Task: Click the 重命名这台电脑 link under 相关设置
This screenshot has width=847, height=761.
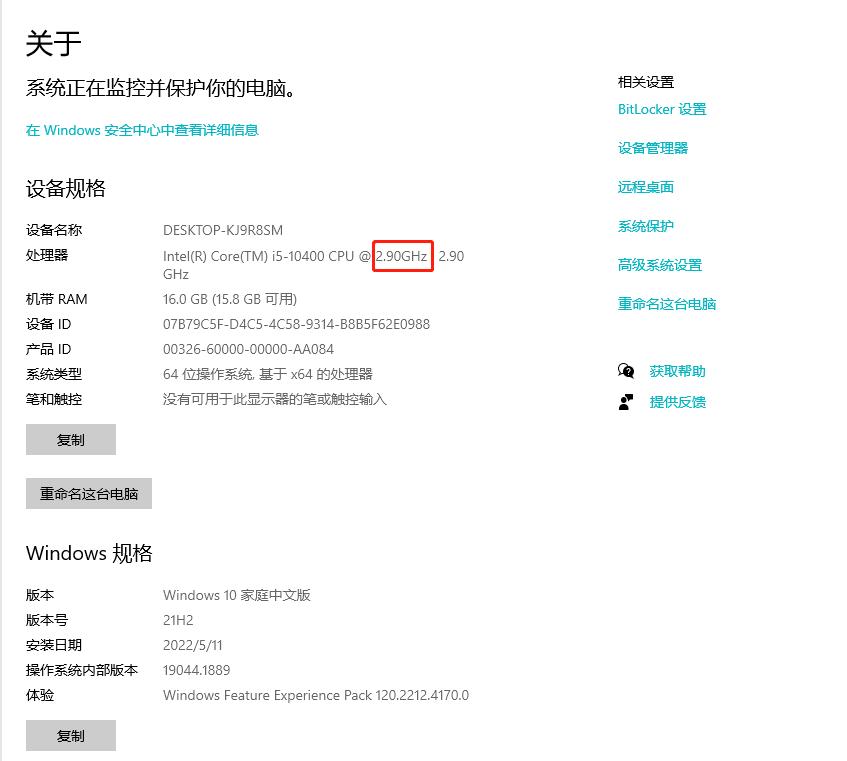Action: pos(666,303)
